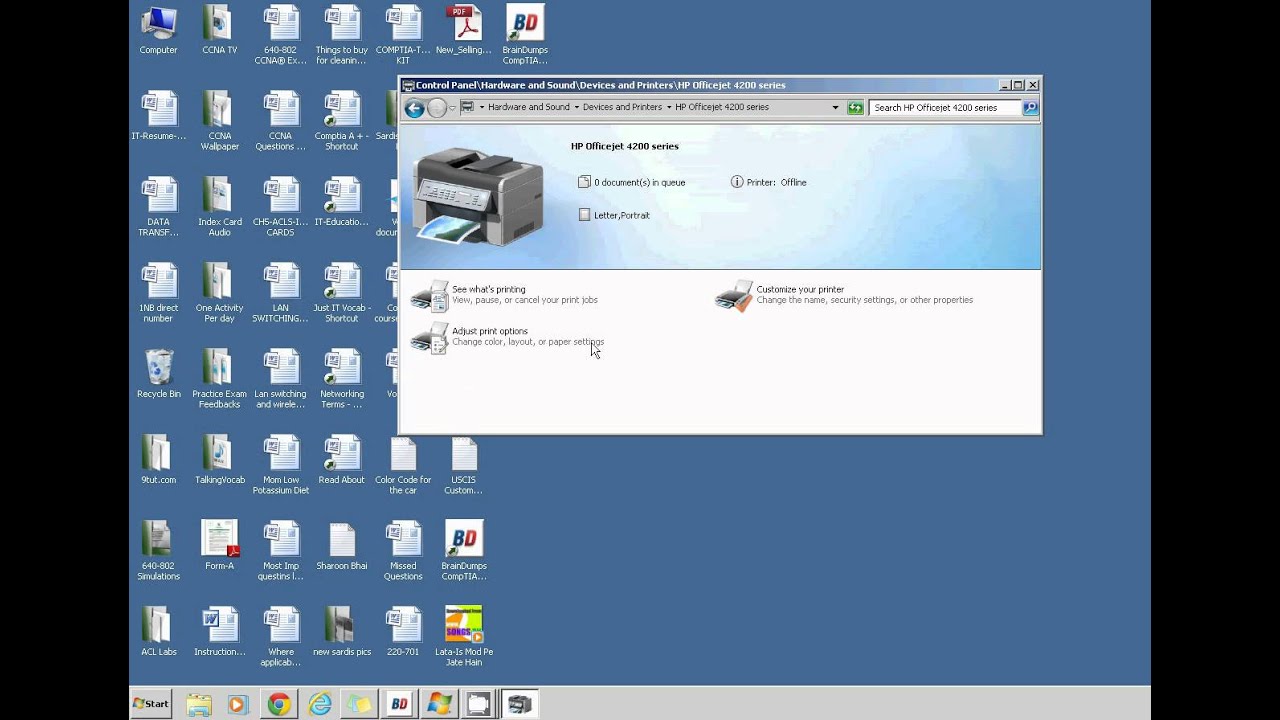Open Adjust print options link

pos(490,331)
